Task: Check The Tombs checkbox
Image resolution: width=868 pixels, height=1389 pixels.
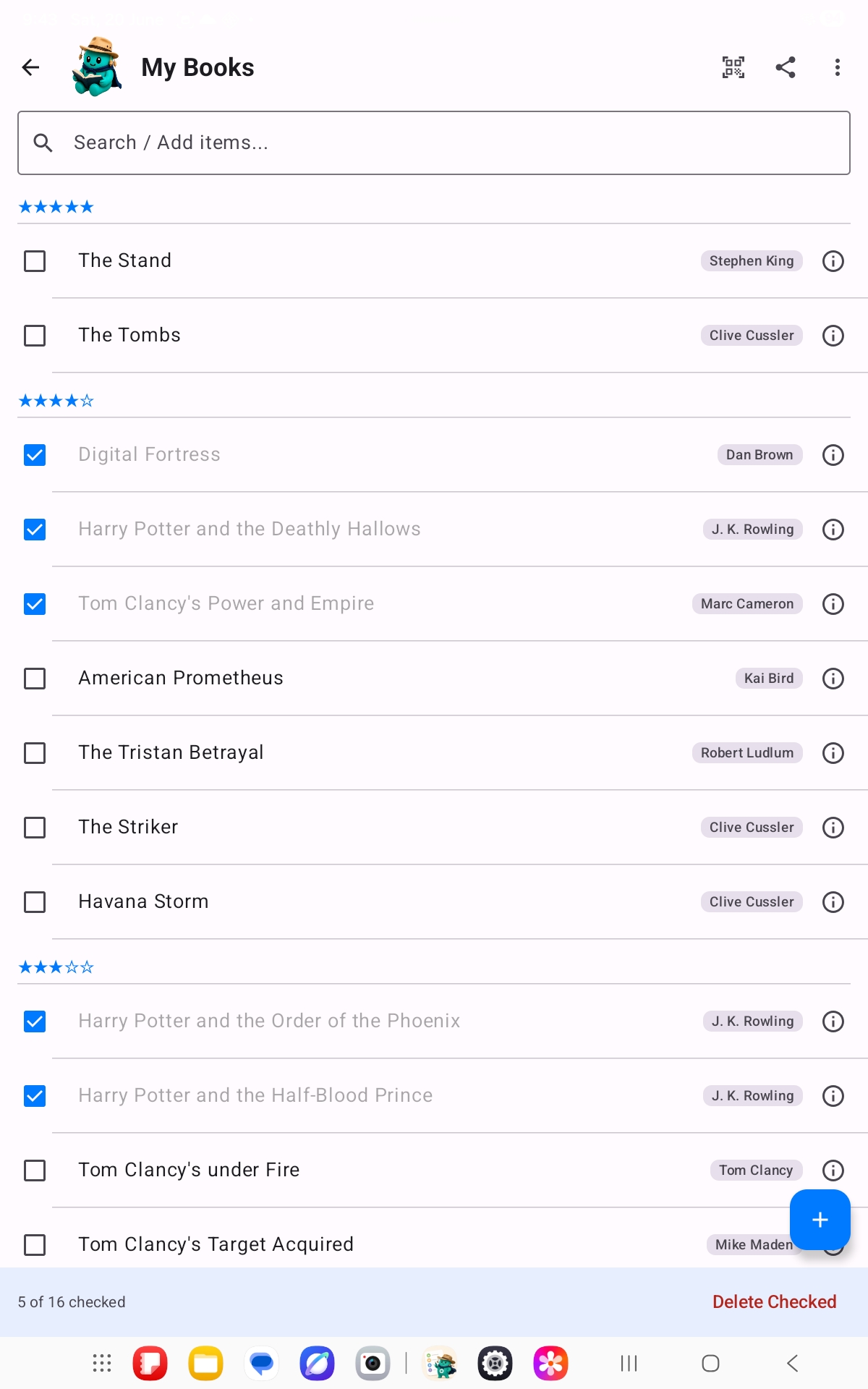Action: (35, 336)
